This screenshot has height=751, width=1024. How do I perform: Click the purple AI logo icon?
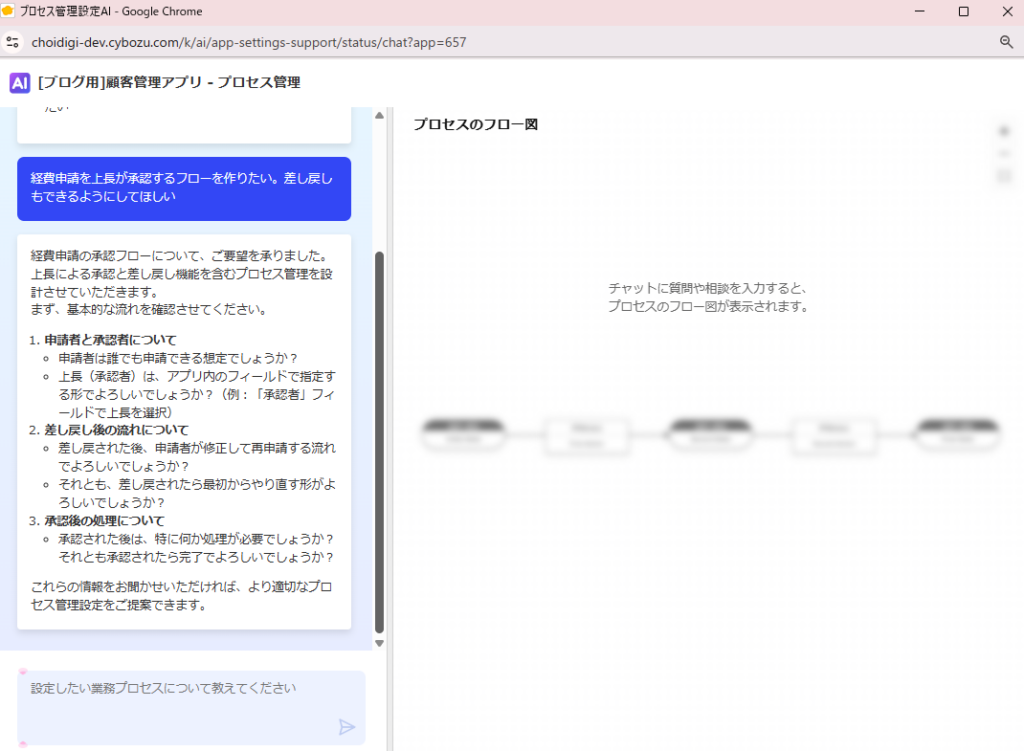[x=20, y=83]
